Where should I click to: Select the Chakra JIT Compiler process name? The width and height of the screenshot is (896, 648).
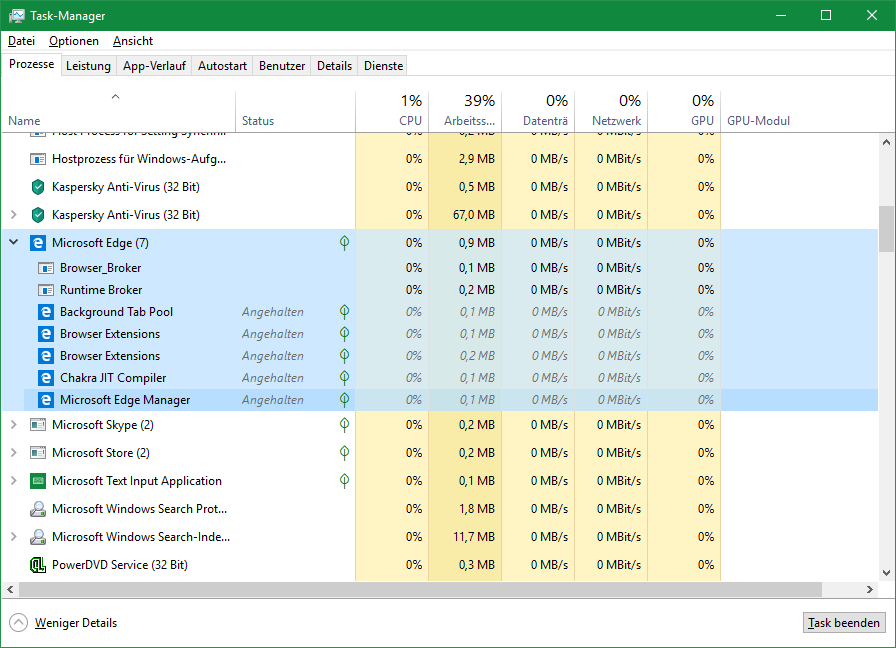113,378
